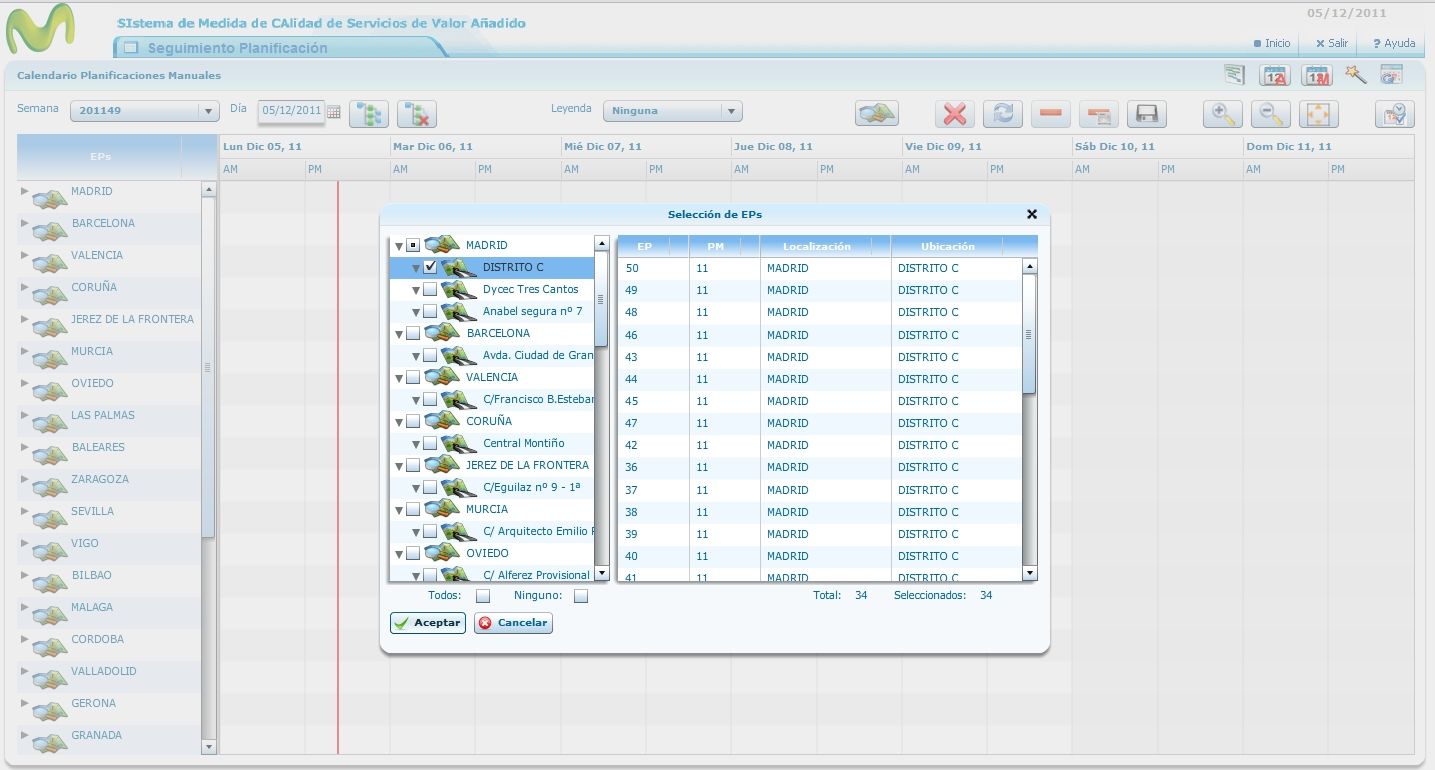Open the calendar picker next to date field
This screenshot has height=770, width=1435.
click(334, 112)
